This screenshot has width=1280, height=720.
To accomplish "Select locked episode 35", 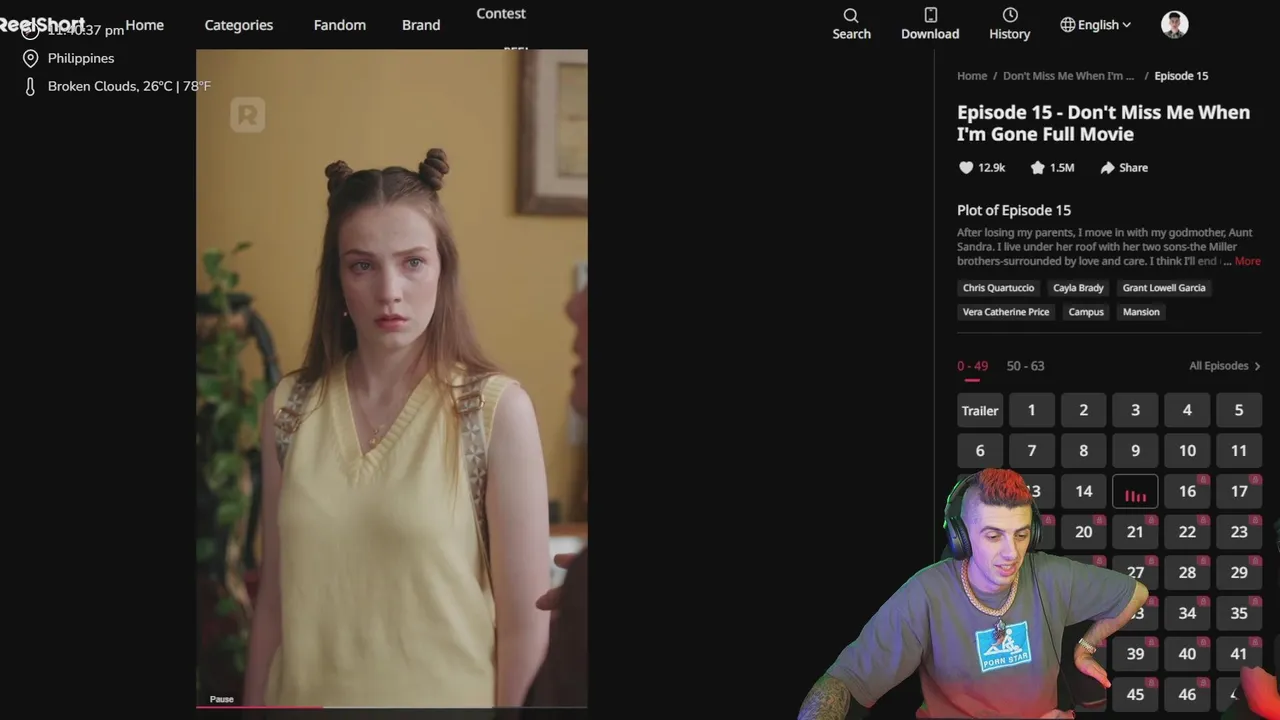I will (x=1239, y=613).
